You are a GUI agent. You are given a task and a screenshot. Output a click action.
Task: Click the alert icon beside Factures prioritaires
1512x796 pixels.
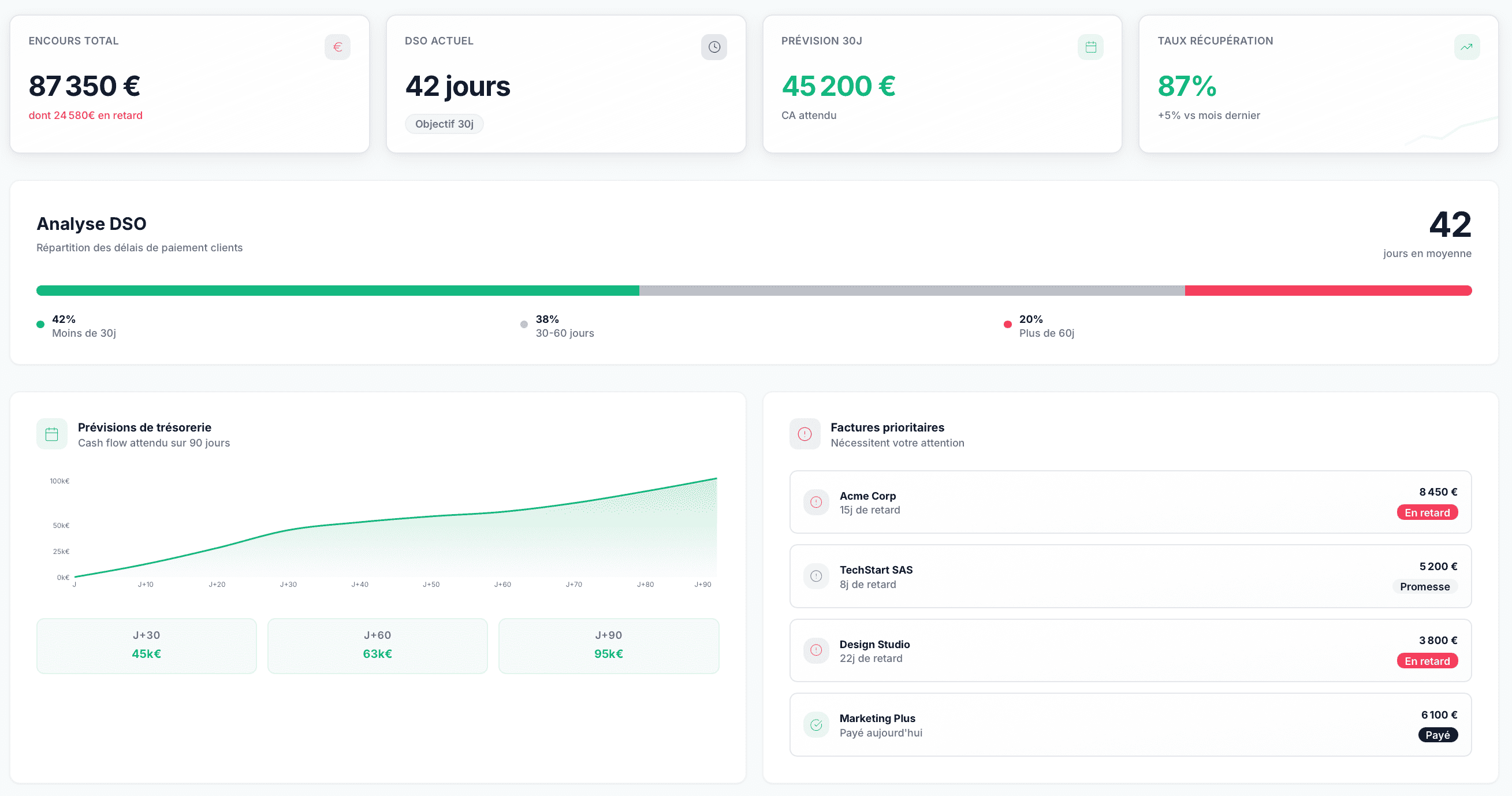(804, 434)
